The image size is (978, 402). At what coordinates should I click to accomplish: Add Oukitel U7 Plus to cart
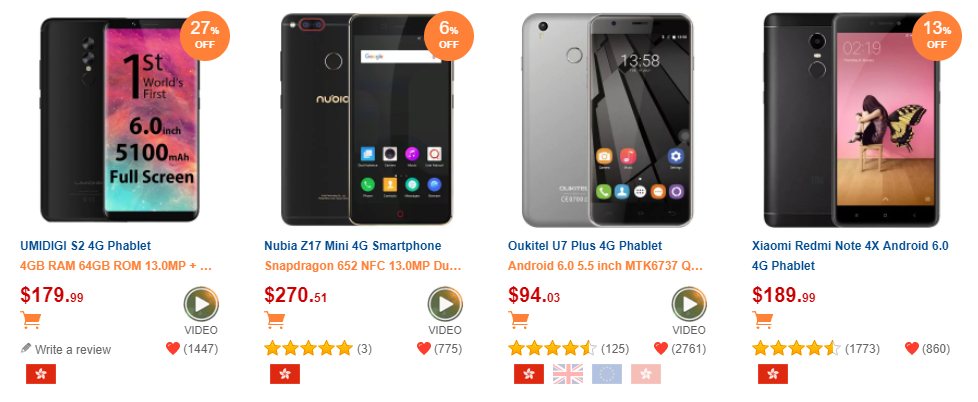pyautogui.click(x=518, y=320)
